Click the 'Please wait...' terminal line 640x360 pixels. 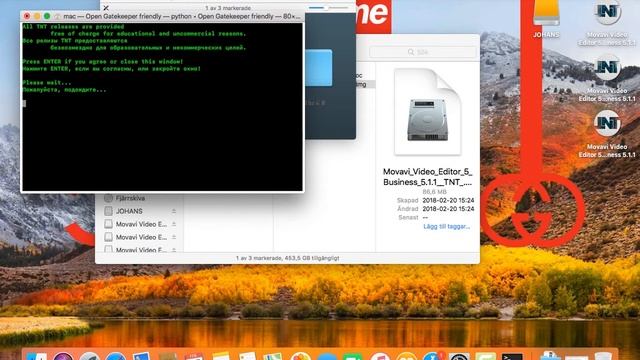[47, 82]
